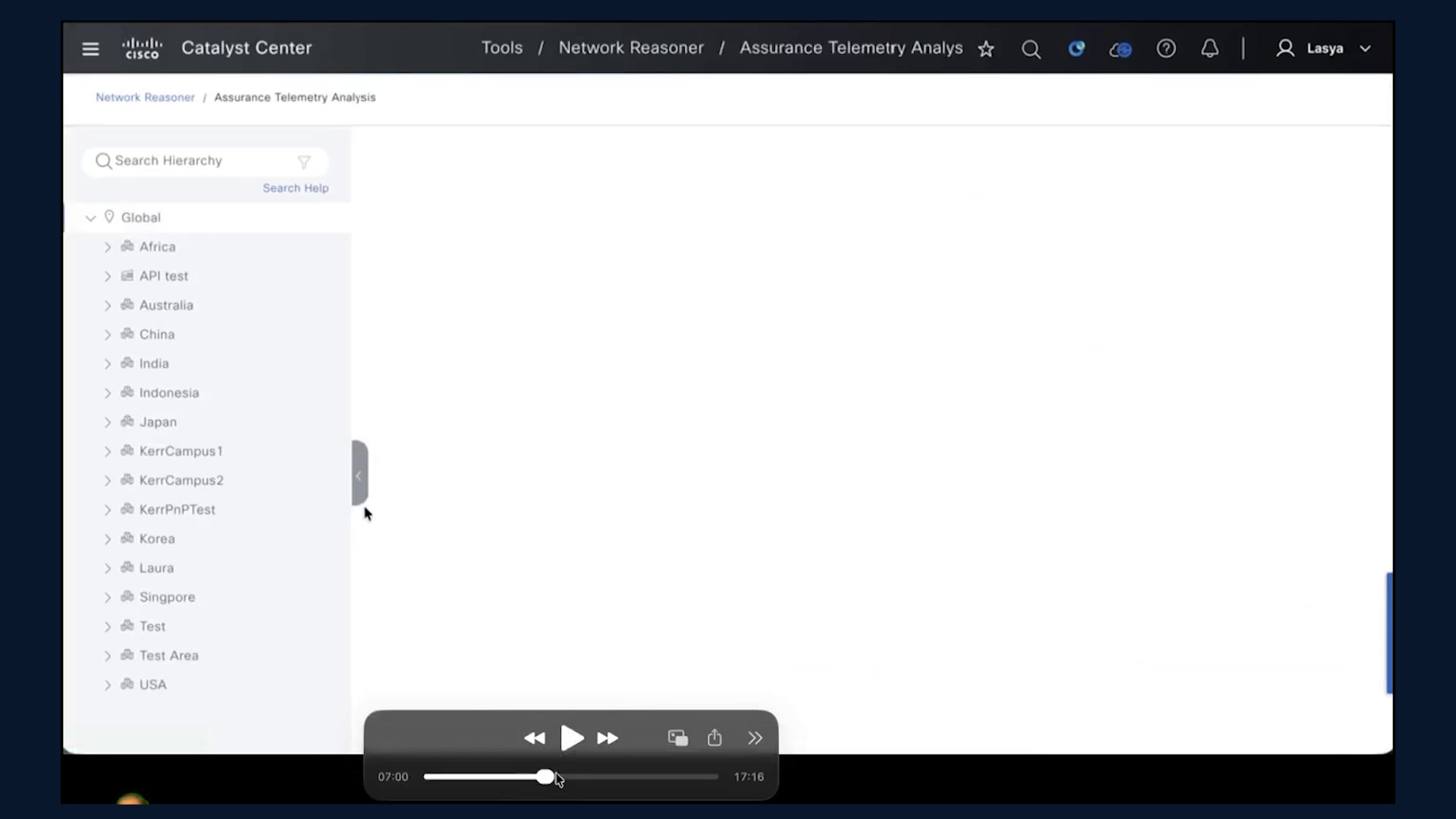This screenshot has width=1456, height=819.
Task: Select Tools in the header breadcrumb
Action: pyautogui.click(x=502, y=48)
